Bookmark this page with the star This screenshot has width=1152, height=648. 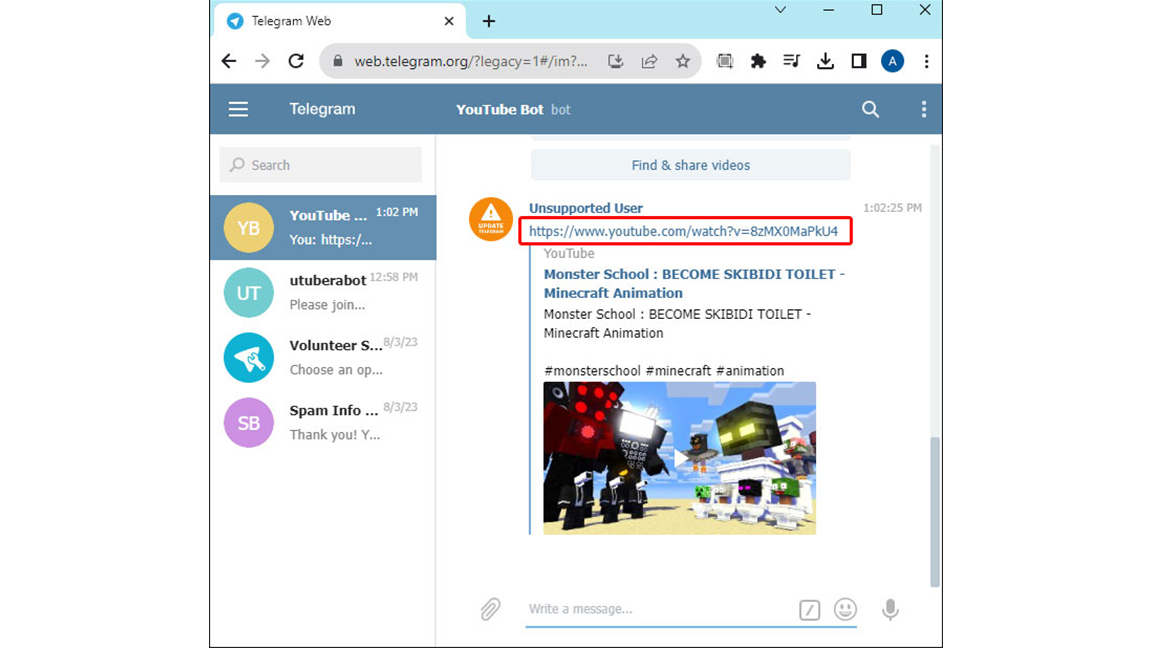coord(683,61)
